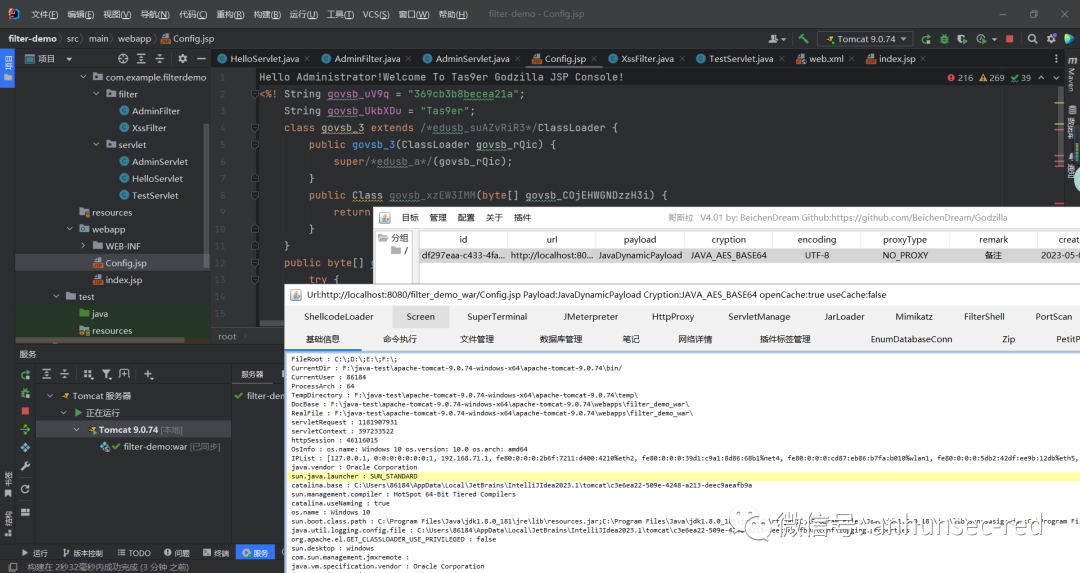The image size is (1080, 573).
Task: Rerun the server from the Services sidebar
Action: (25, 375)
